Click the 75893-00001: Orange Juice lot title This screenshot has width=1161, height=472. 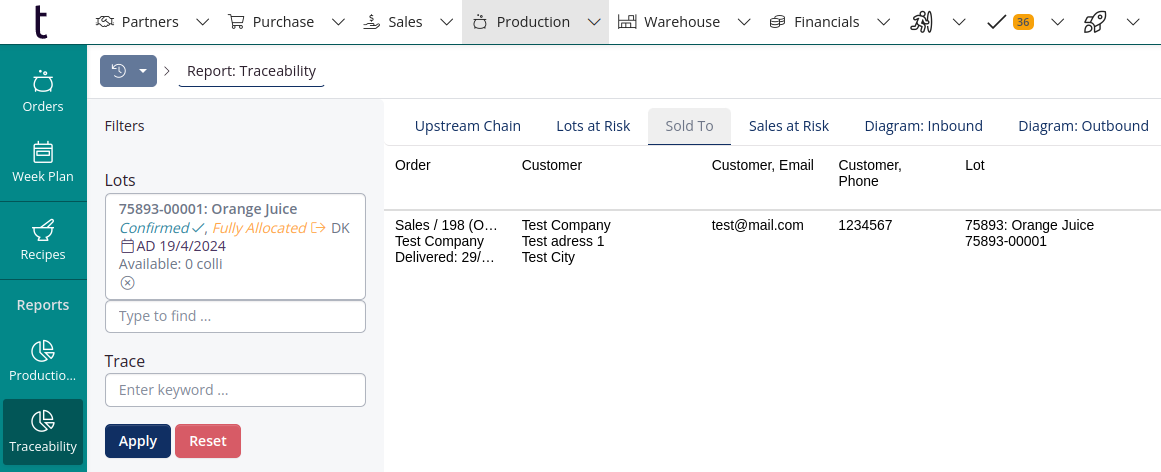coord(208,209)
